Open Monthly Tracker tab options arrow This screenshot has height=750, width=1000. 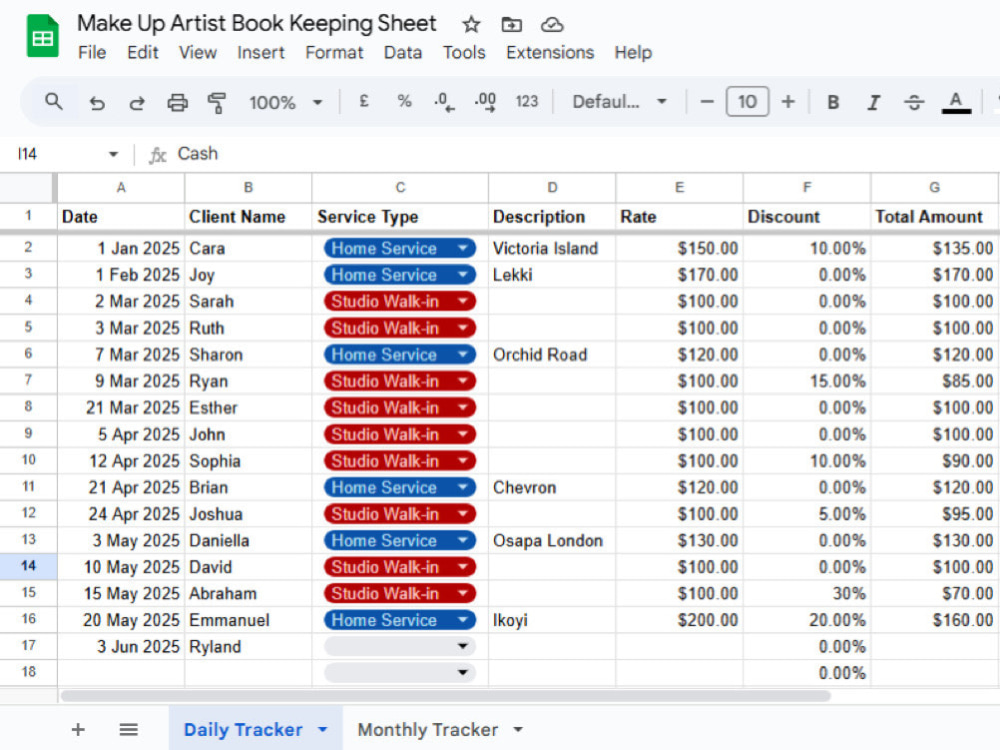point(518,730)
